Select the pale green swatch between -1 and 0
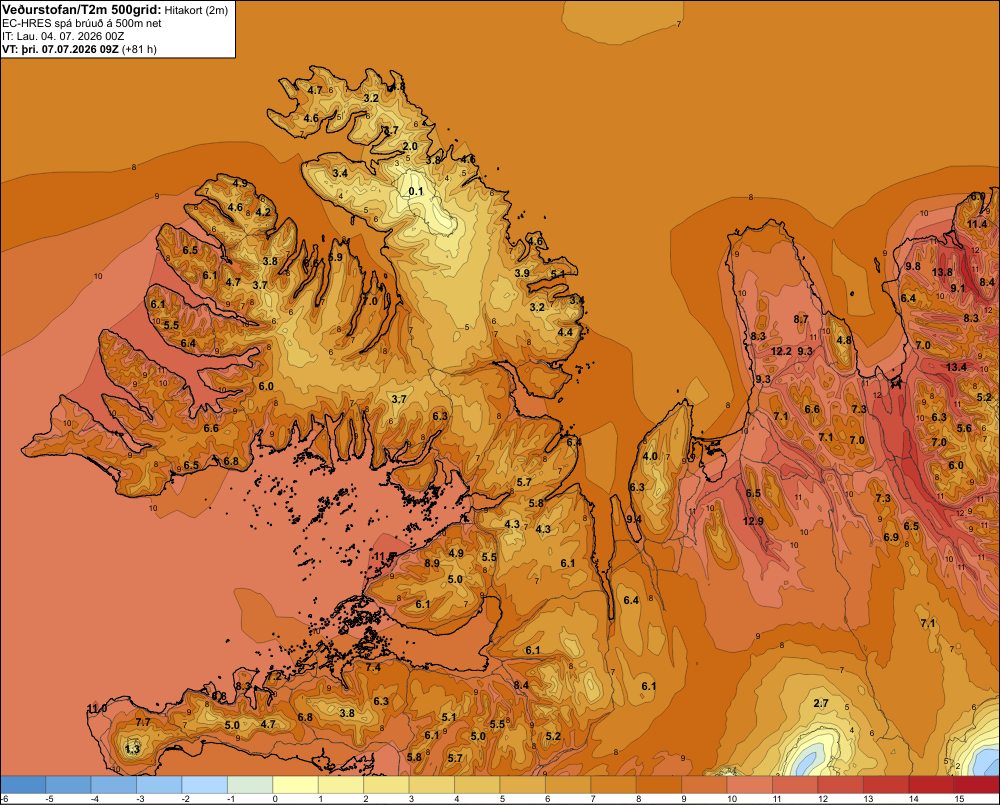The image size is (1000, 805). point(250,785)
